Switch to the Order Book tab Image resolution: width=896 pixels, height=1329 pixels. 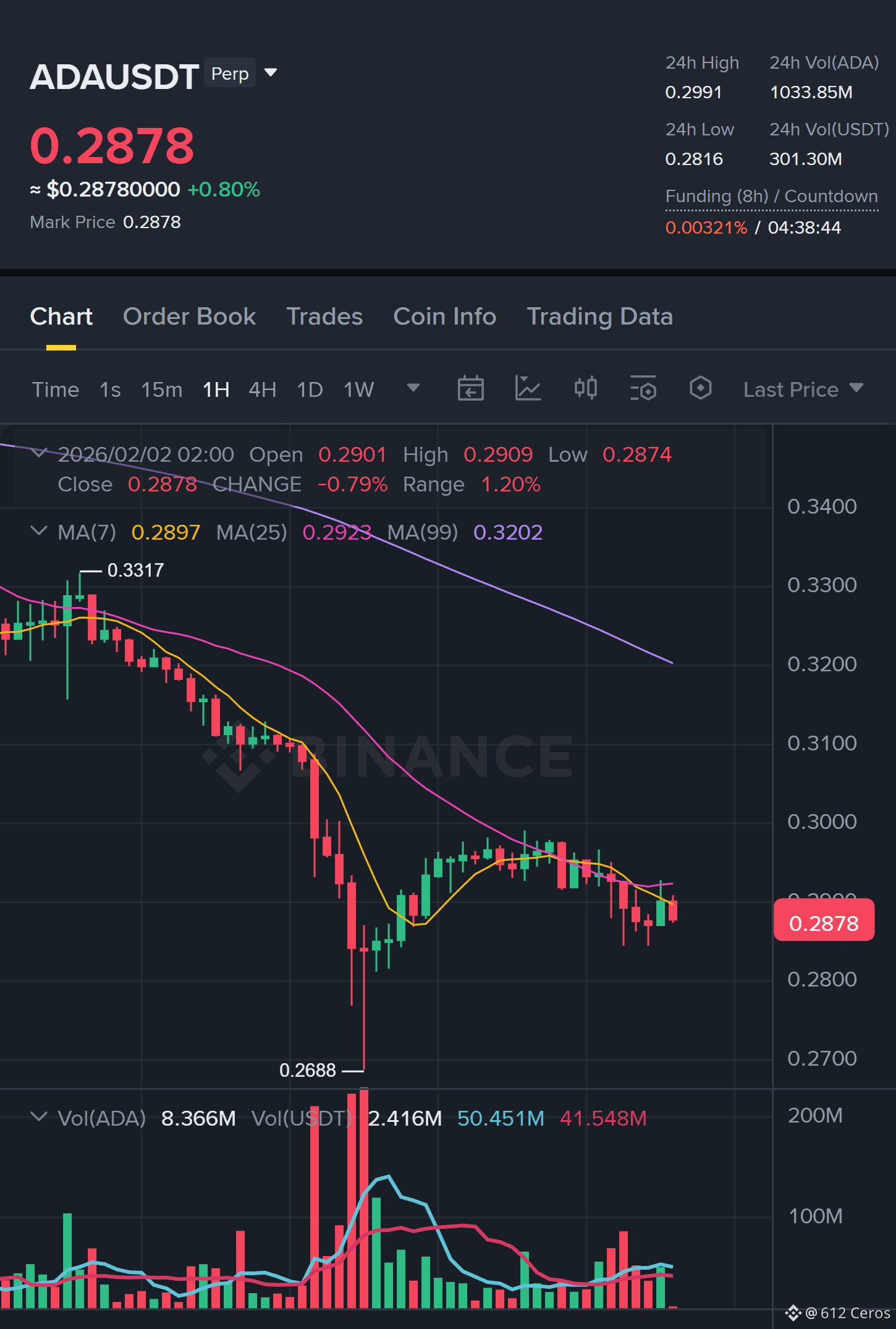click(x=189, y=316)
